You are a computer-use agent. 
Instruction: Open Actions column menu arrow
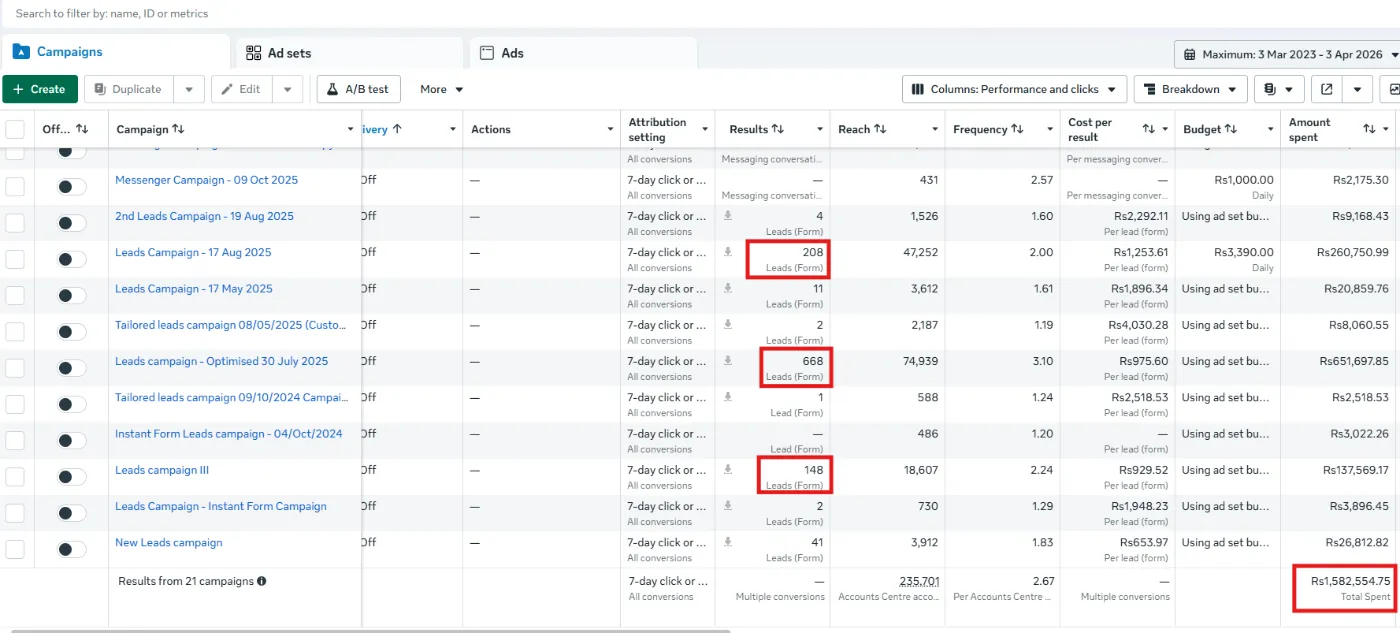[610, 129]
